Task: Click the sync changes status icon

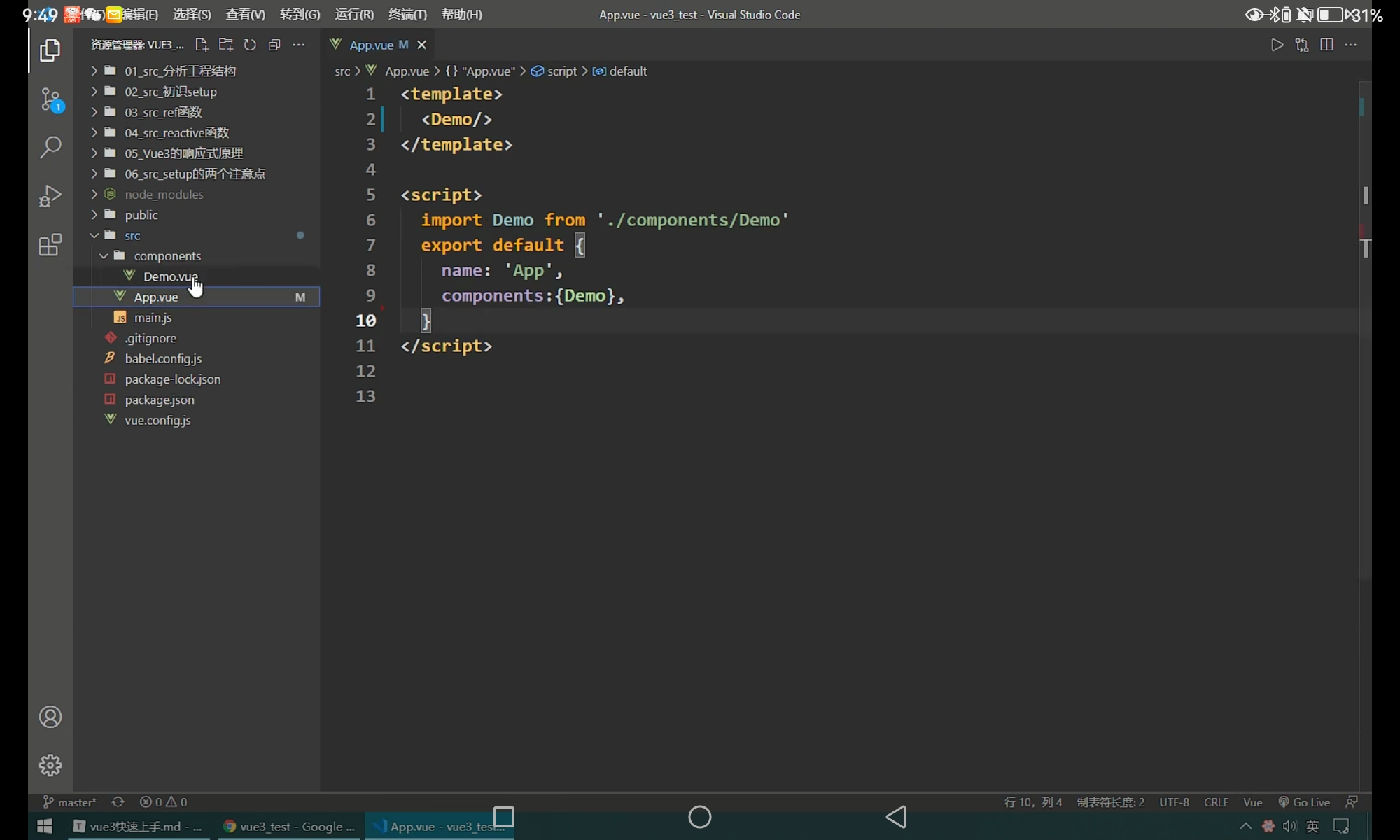Action: point(118,802)
